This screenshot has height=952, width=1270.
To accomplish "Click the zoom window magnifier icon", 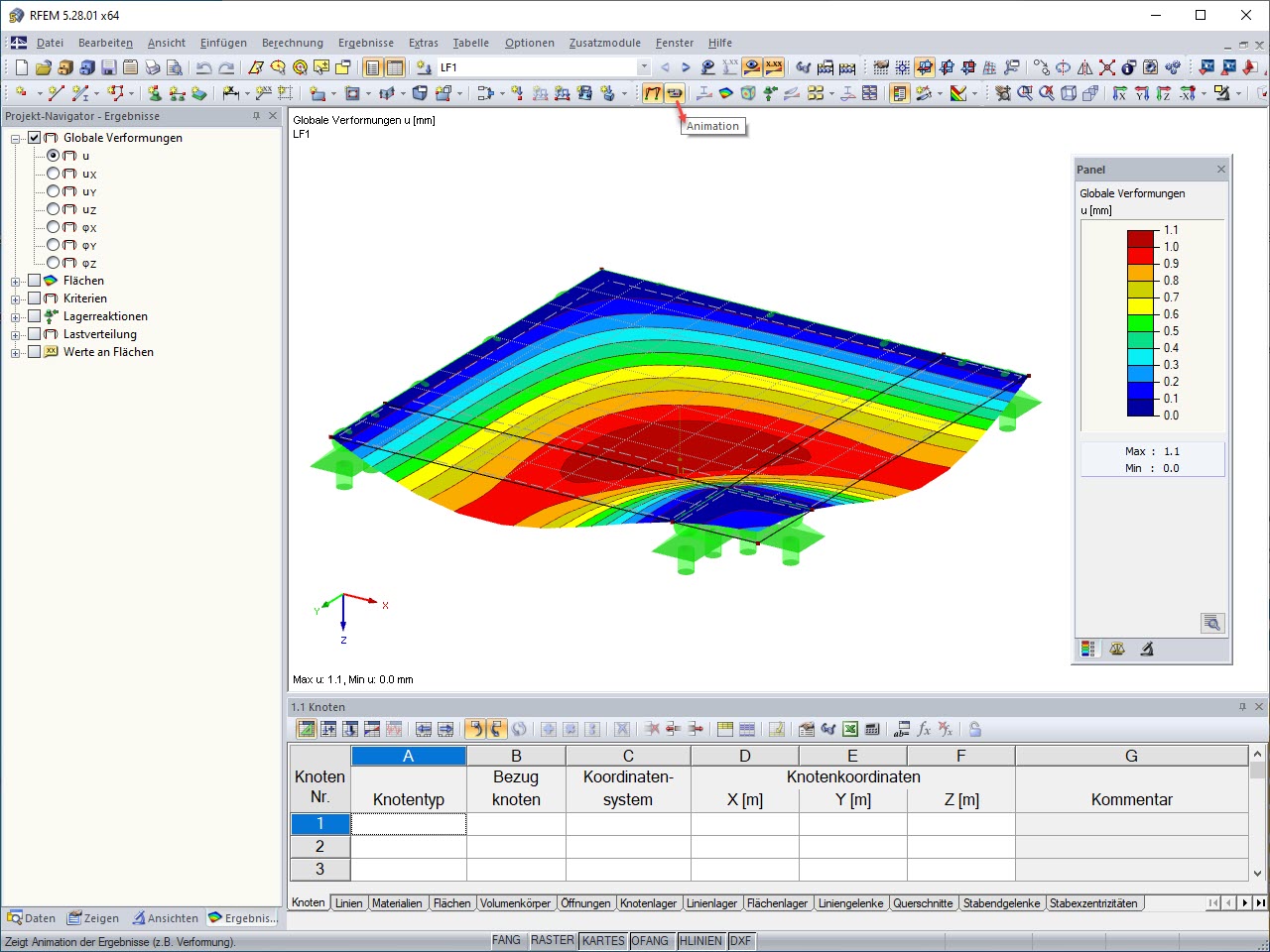I will point(1025,93).
